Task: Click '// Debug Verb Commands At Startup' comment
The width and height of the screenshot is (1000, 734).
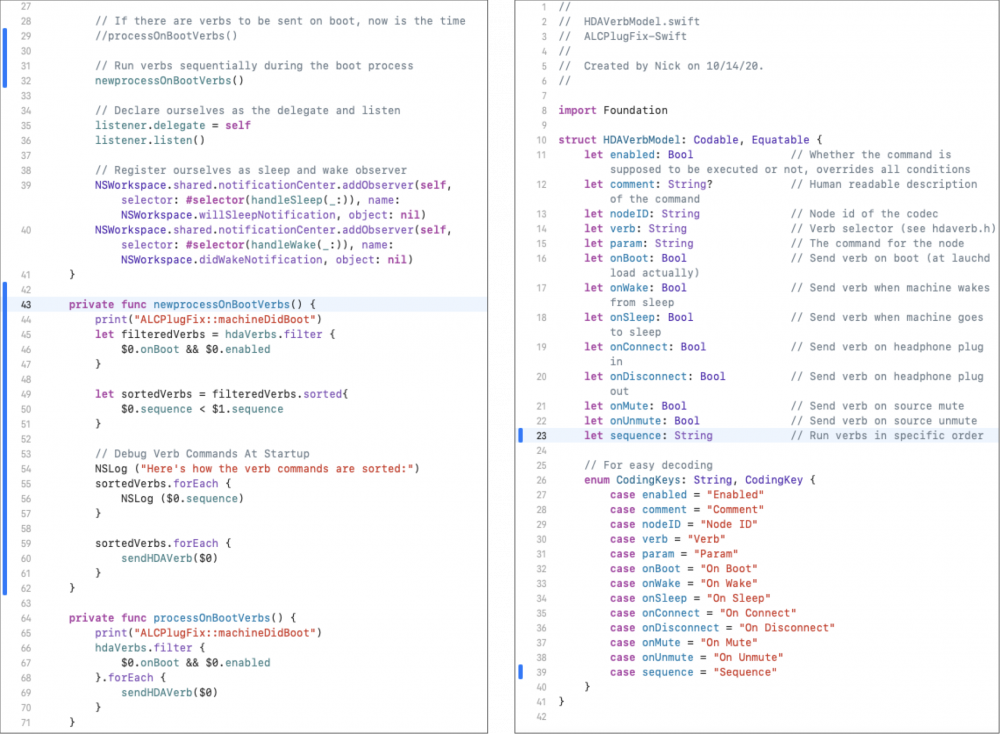Action: tap(202, 454)
